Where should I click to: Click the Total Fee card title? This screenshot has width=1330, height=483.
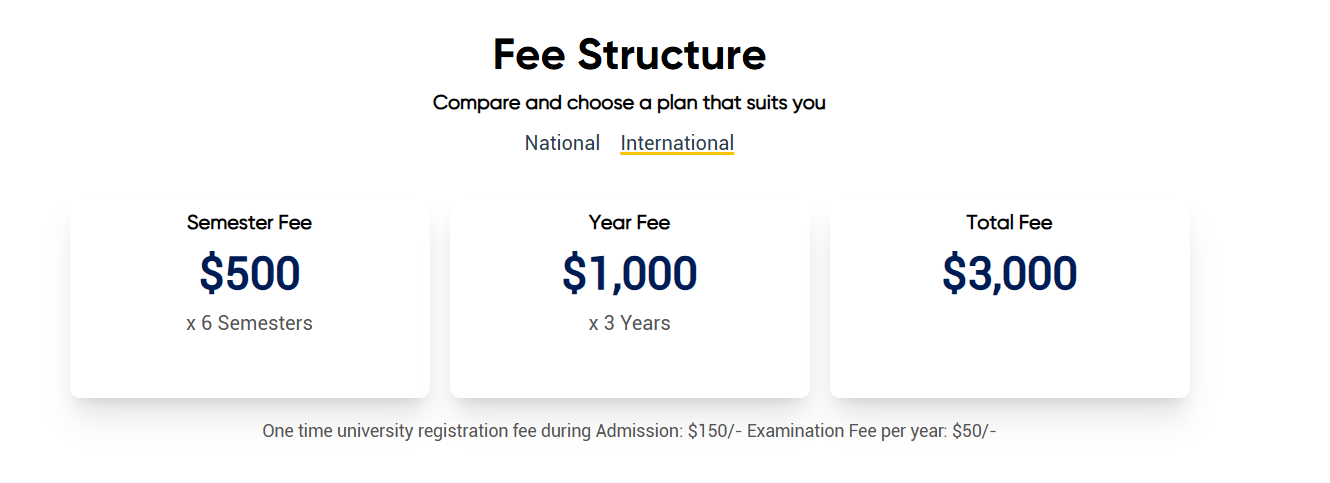click(1009, 223)
